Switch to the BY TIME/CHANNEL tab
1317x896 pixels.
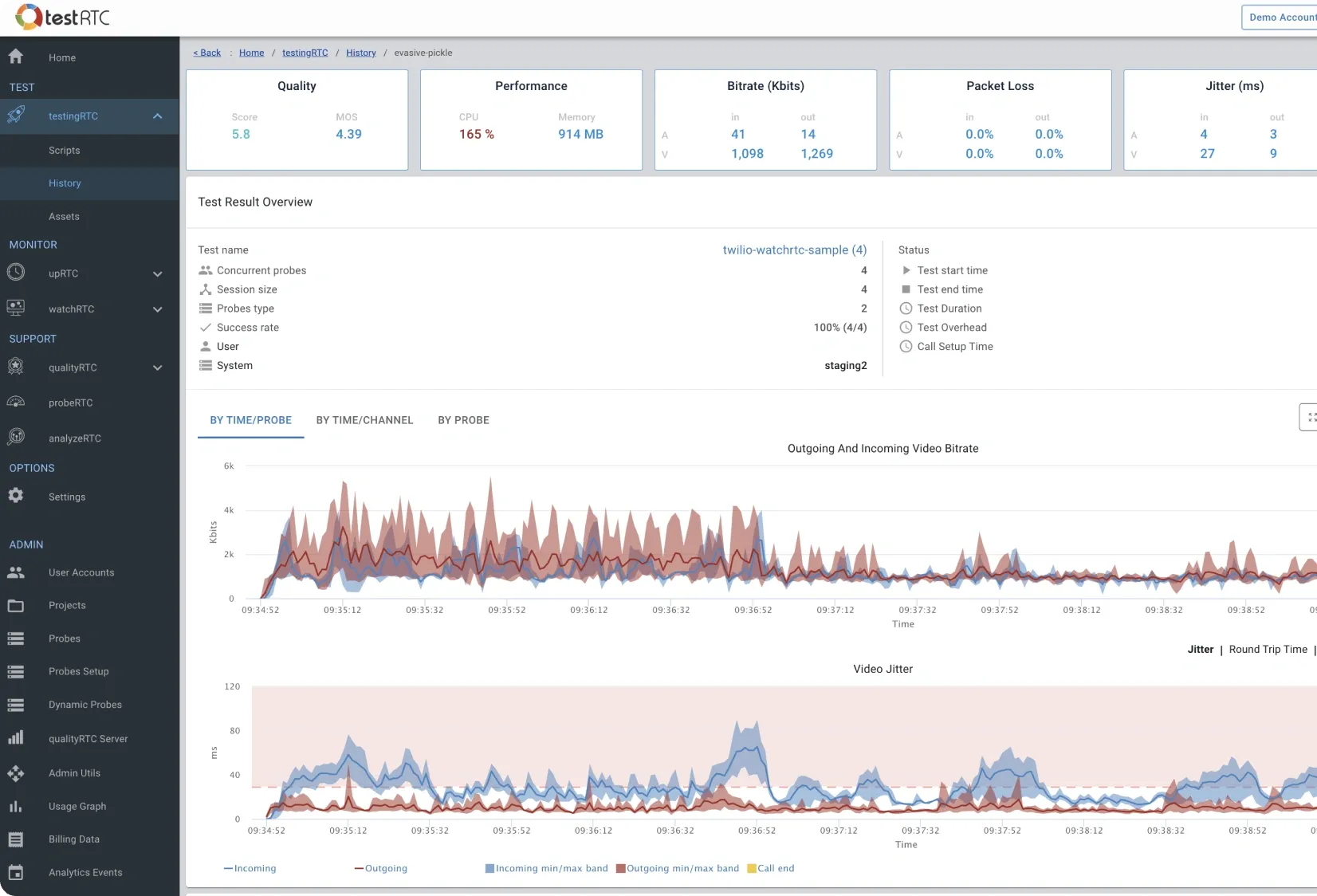364,420
